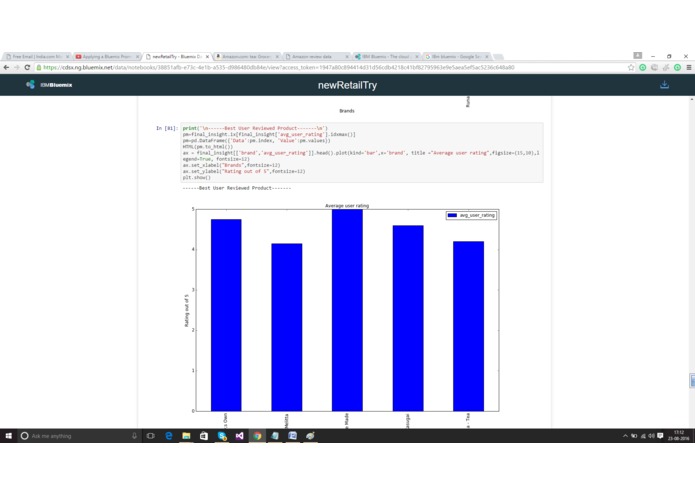Click the newRetailTry notebook title
This screenshot has width=695, height=494.
pos(347,85)
